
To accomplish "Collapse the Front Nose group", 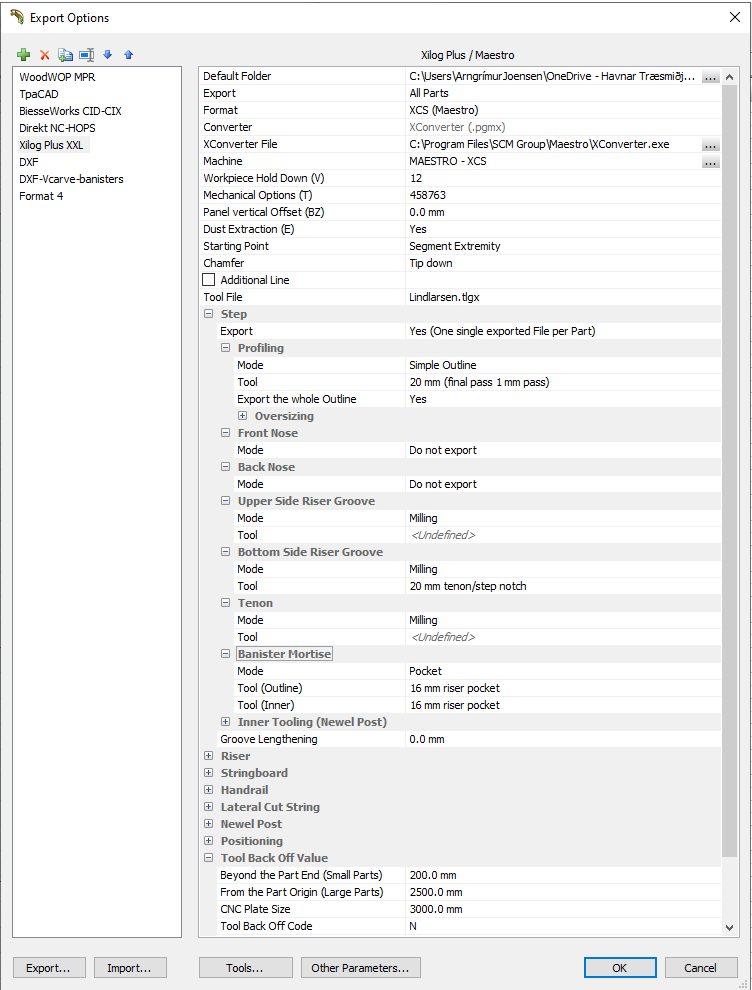I will [x=225, y=433].
